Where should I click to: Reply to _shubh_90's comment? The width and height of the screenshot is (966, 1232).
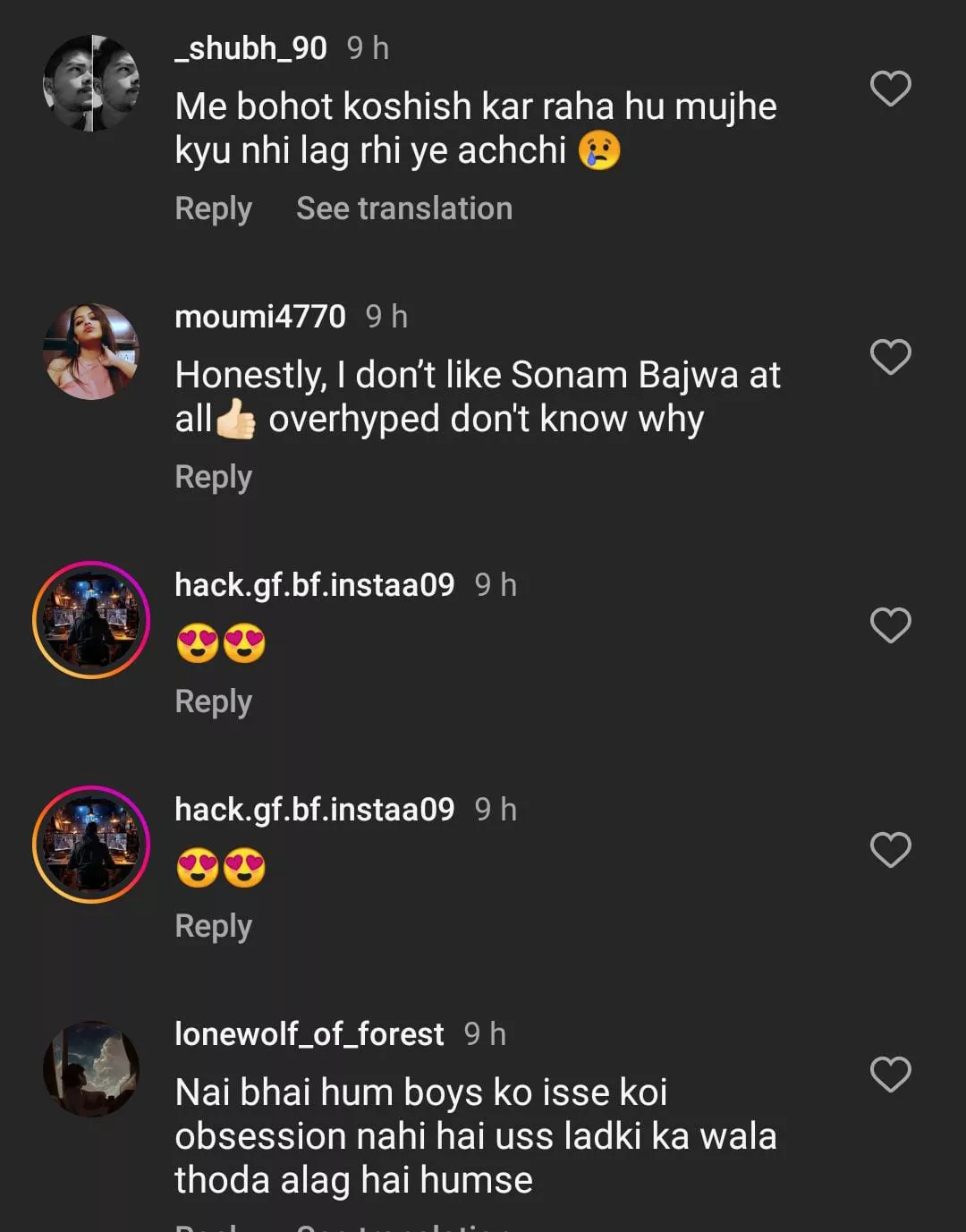point(213,208)
